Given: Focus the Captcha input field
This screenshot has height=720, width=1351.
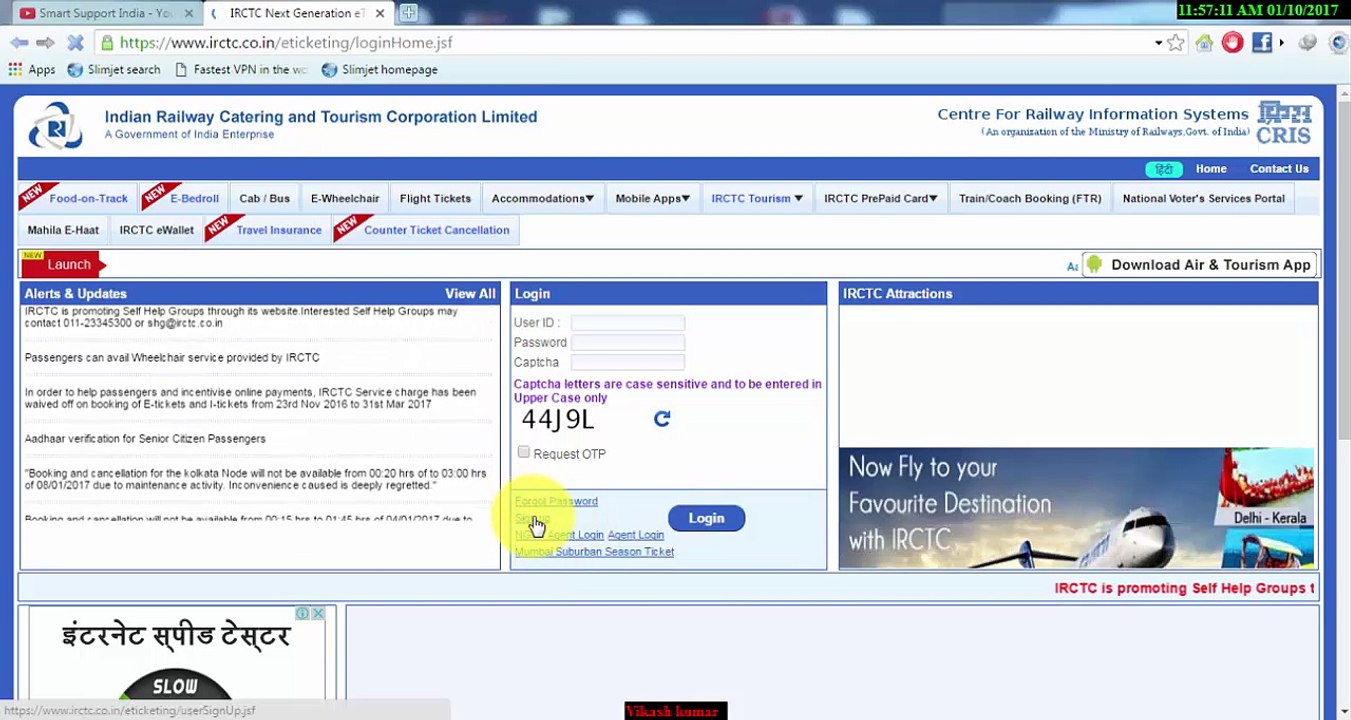Looking at the screenshot, I should tap(628, 362).
